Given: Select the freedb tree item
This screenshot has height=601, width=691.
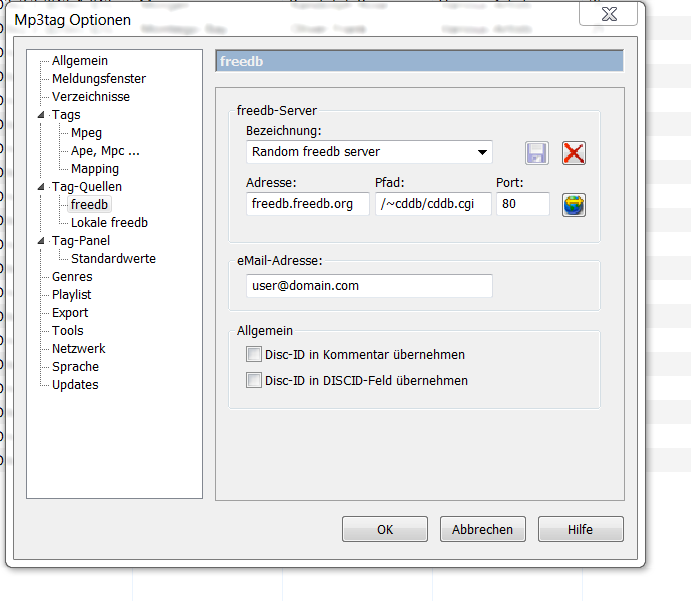Looking at the screenshot, I should click(89, 204).
